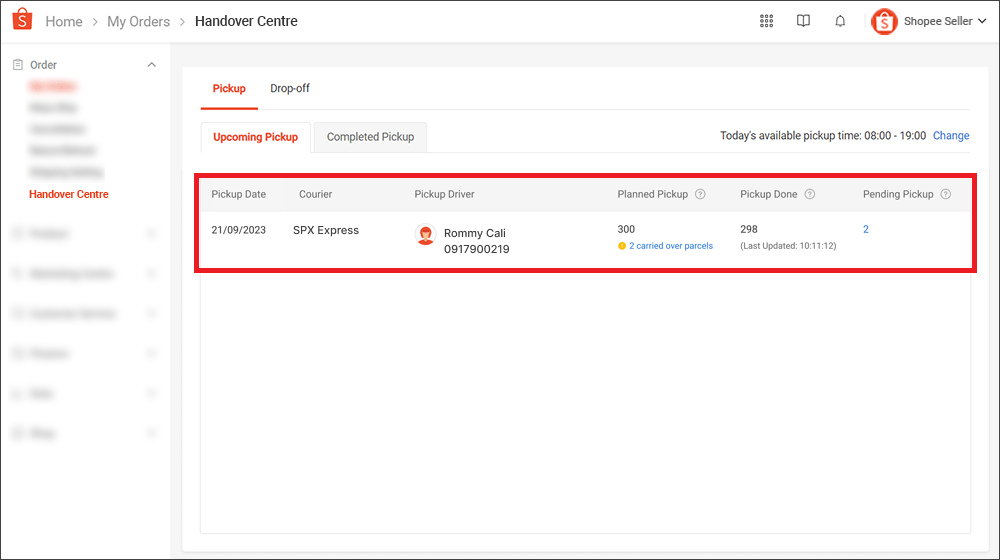Click the Courier column header

click(x=316, y=194)
